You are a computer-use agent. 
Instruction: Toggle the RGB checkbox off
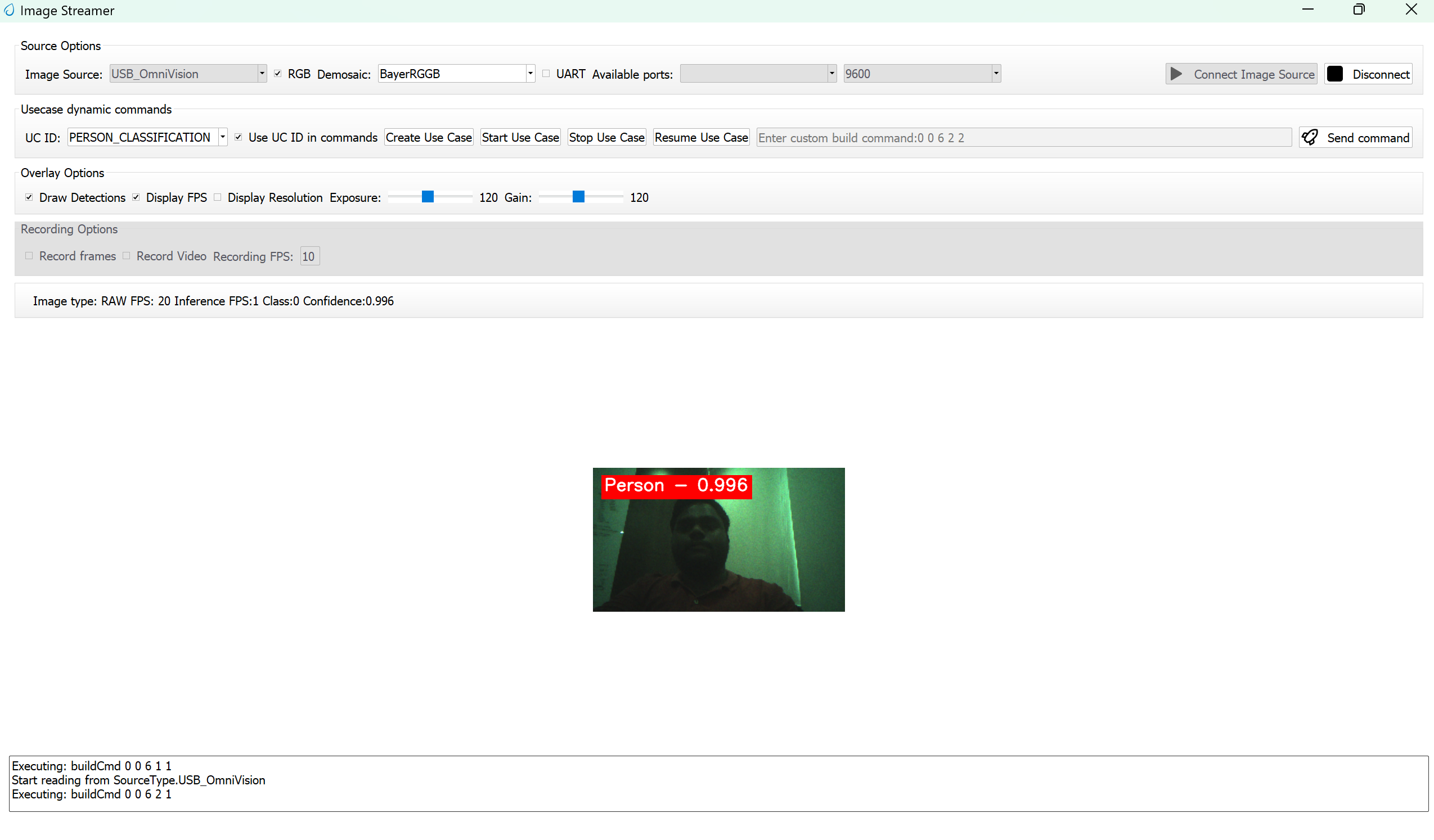click(x=278, y=73)
